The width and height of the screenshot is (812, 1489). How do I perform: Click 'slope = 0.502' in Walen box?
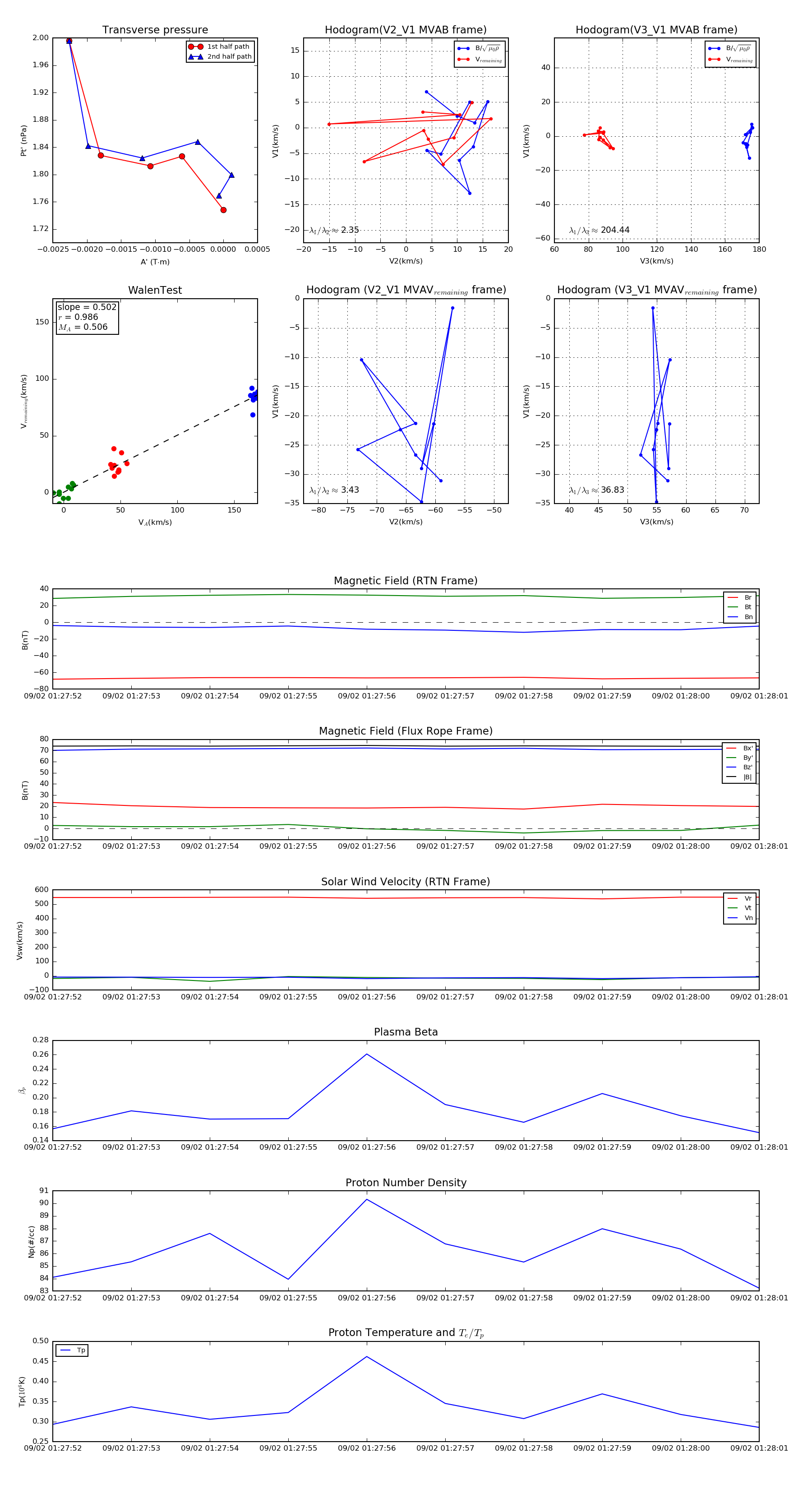tap(87, 307)
